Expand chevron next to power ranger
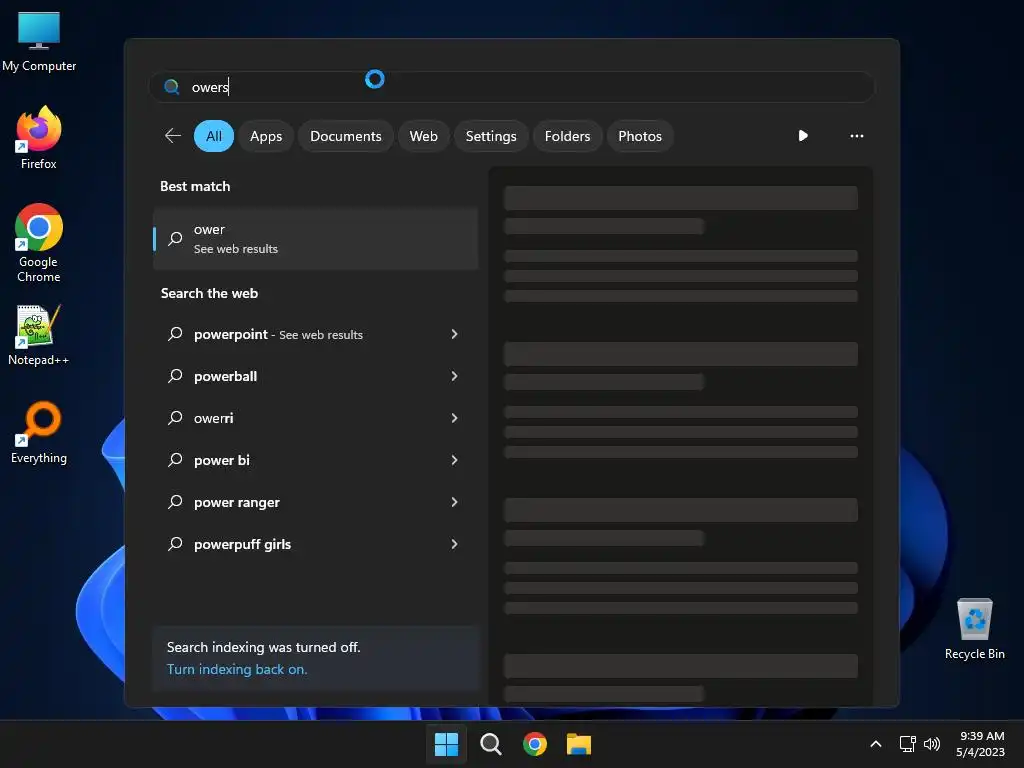Image resolution: width=1024 pixels, height=768 pixels. coord(455,502)
